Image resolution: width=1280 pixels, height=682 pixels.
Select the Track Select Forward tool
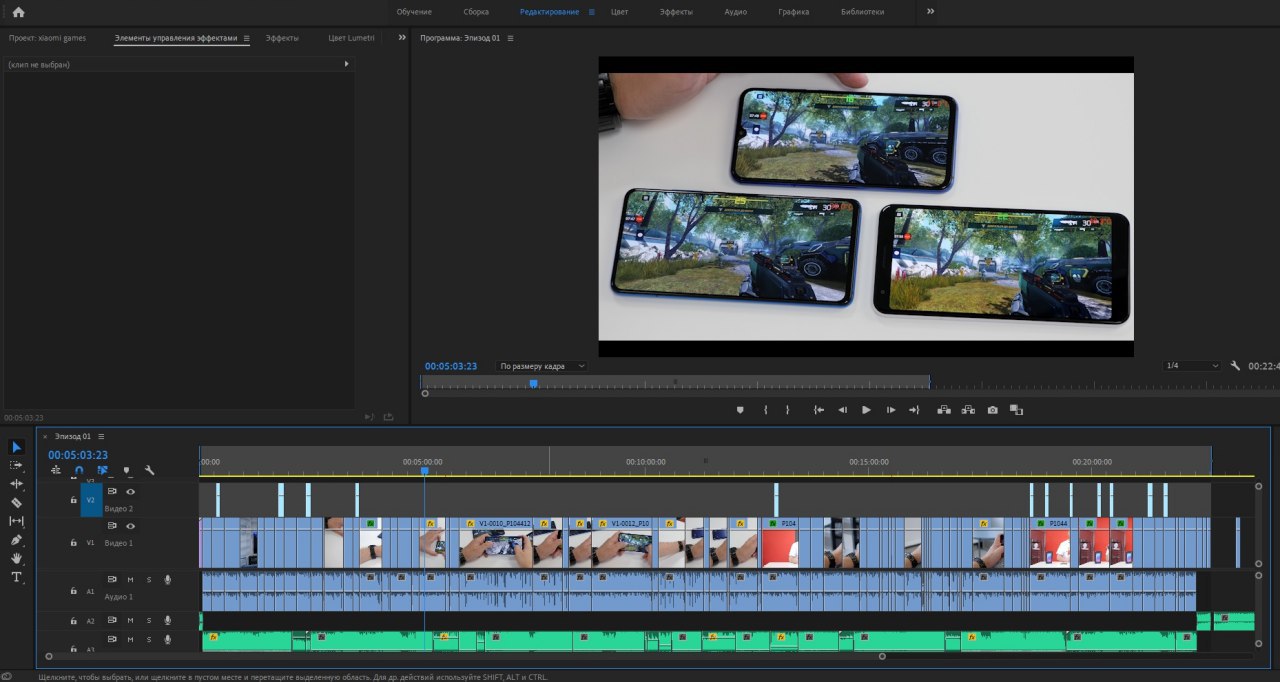pos(16,465)
